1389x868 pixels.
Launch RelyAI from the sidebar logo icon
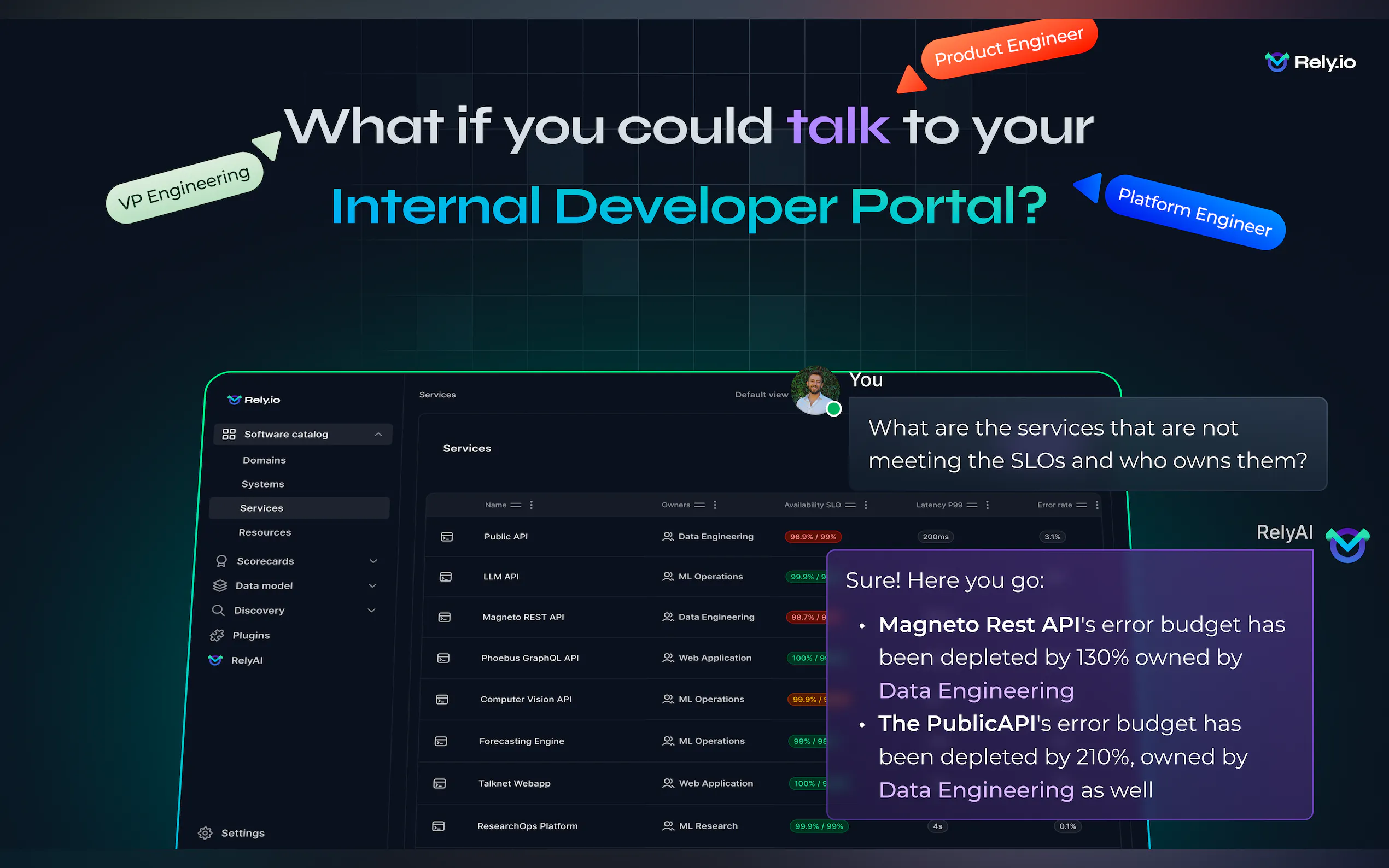click(x=215, y=660)
